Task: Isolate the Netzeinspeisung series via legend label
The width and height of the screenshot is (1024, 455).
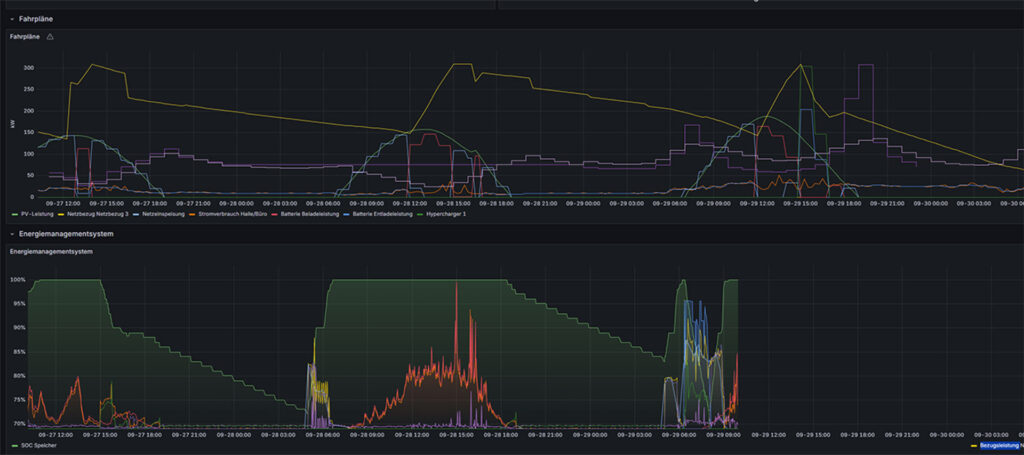Action: coord(163,214)
